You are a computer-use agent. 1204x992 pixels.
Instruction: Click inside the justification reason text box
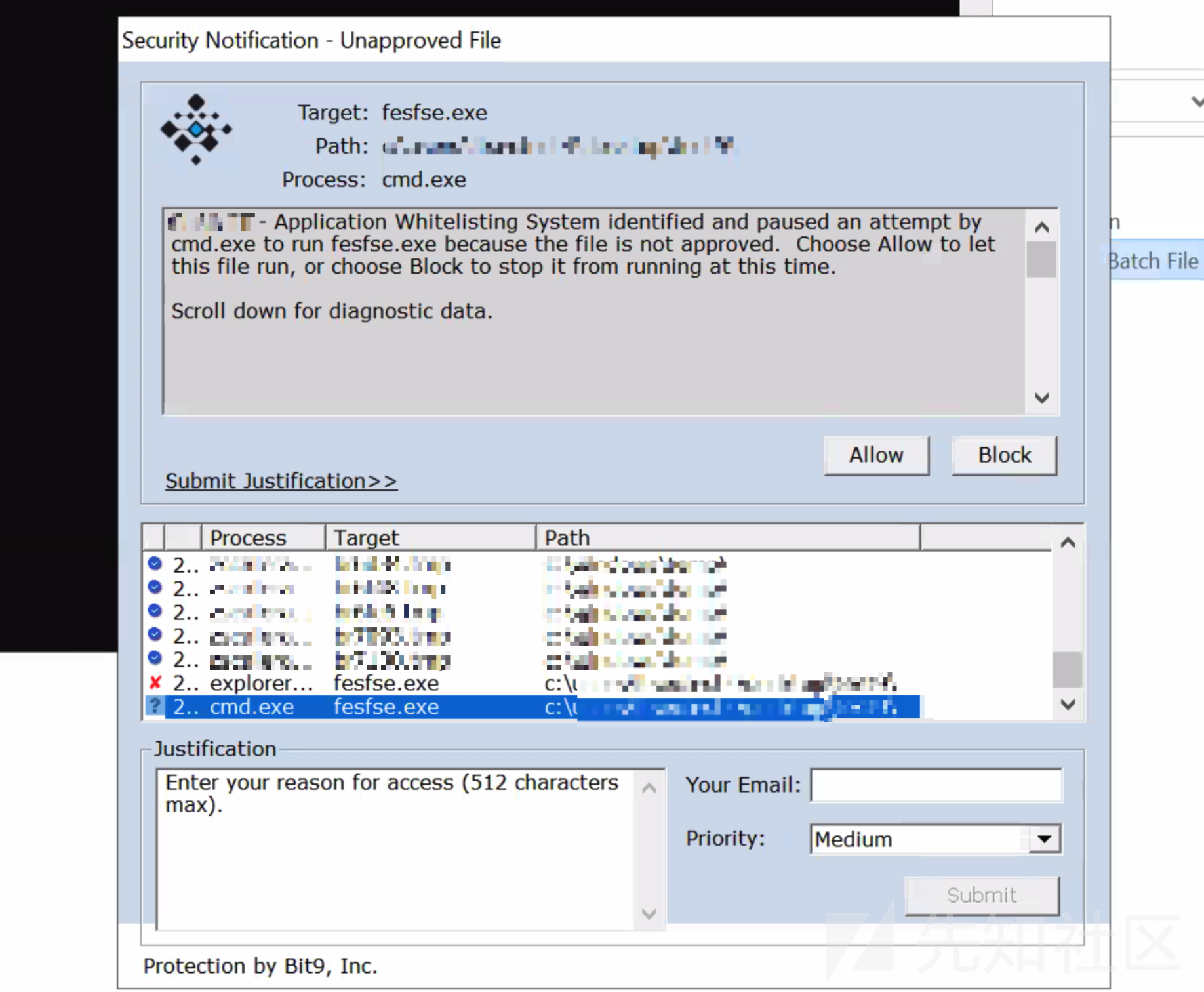coord(395,849)
